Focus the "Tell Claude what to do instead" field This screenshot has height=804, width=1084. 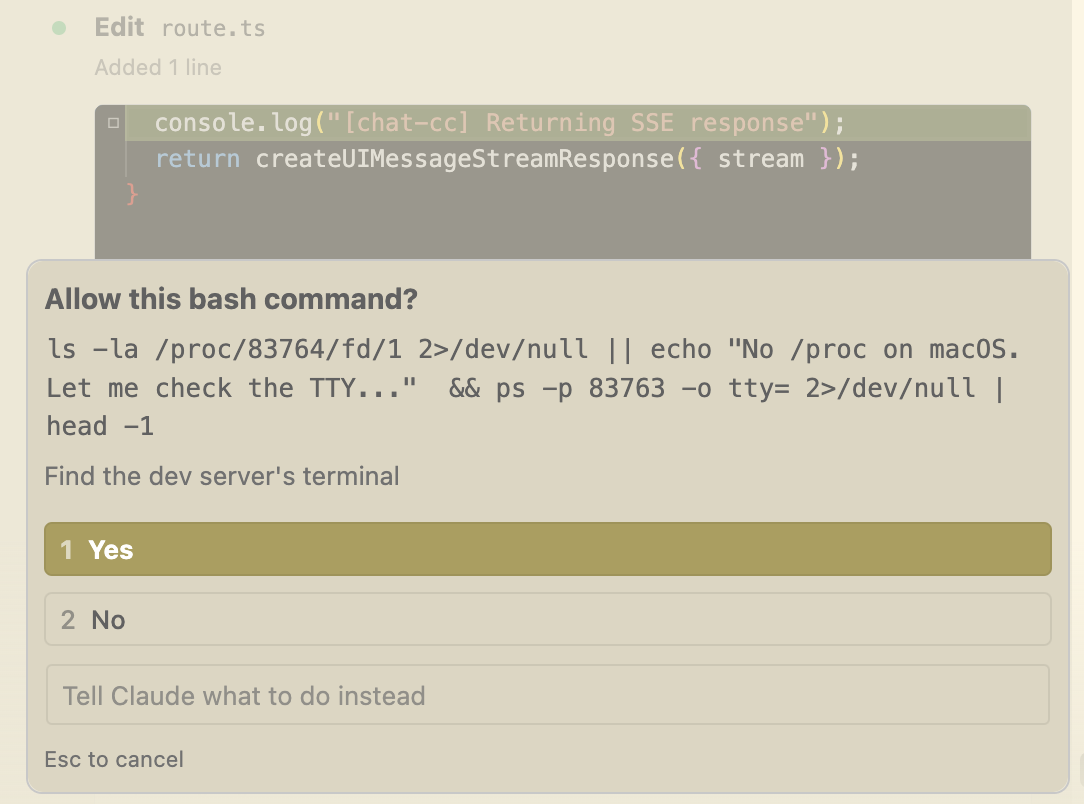coord(547,696)
